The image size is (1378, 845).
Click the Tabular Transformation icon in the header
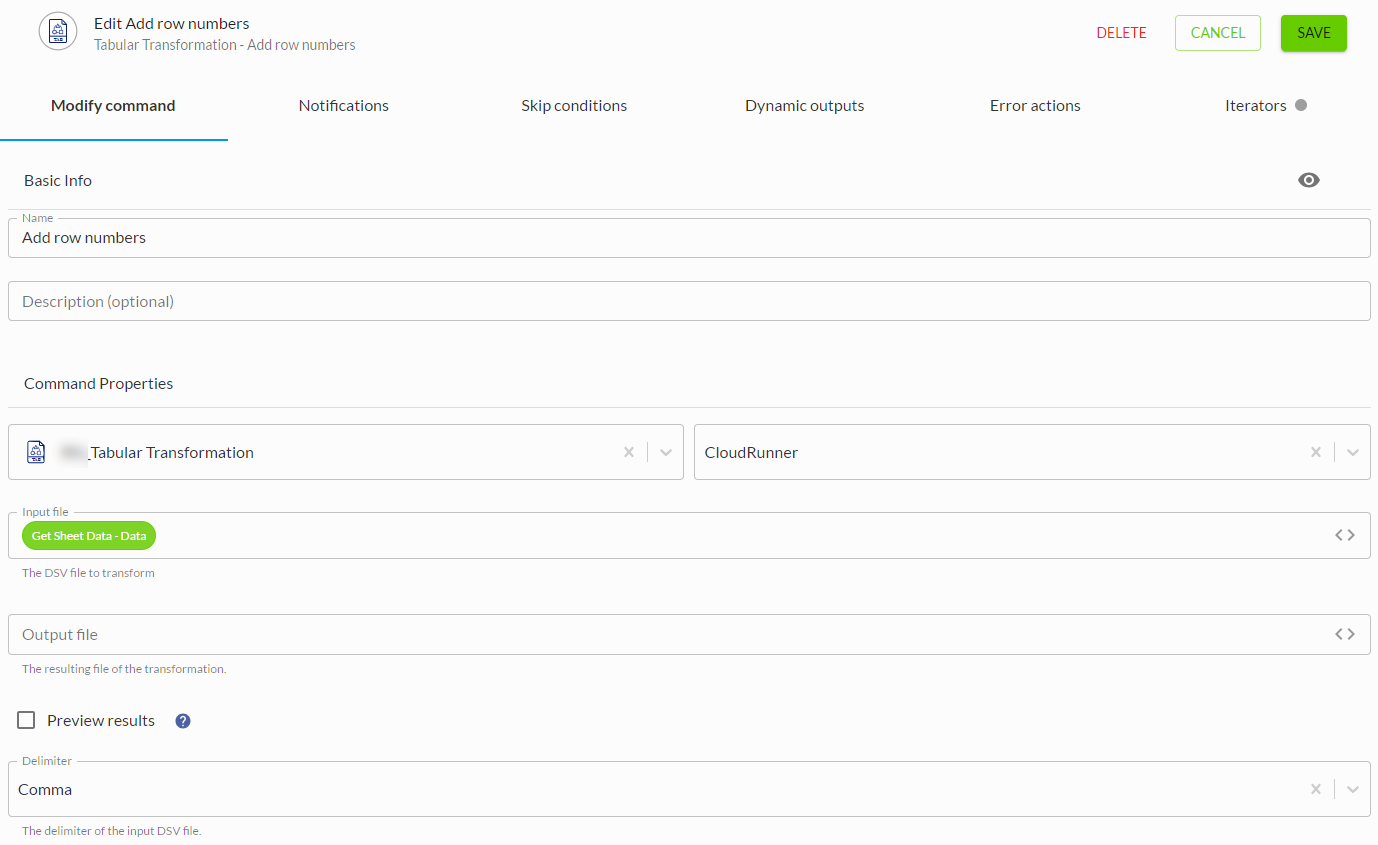[x=58, y=32]
